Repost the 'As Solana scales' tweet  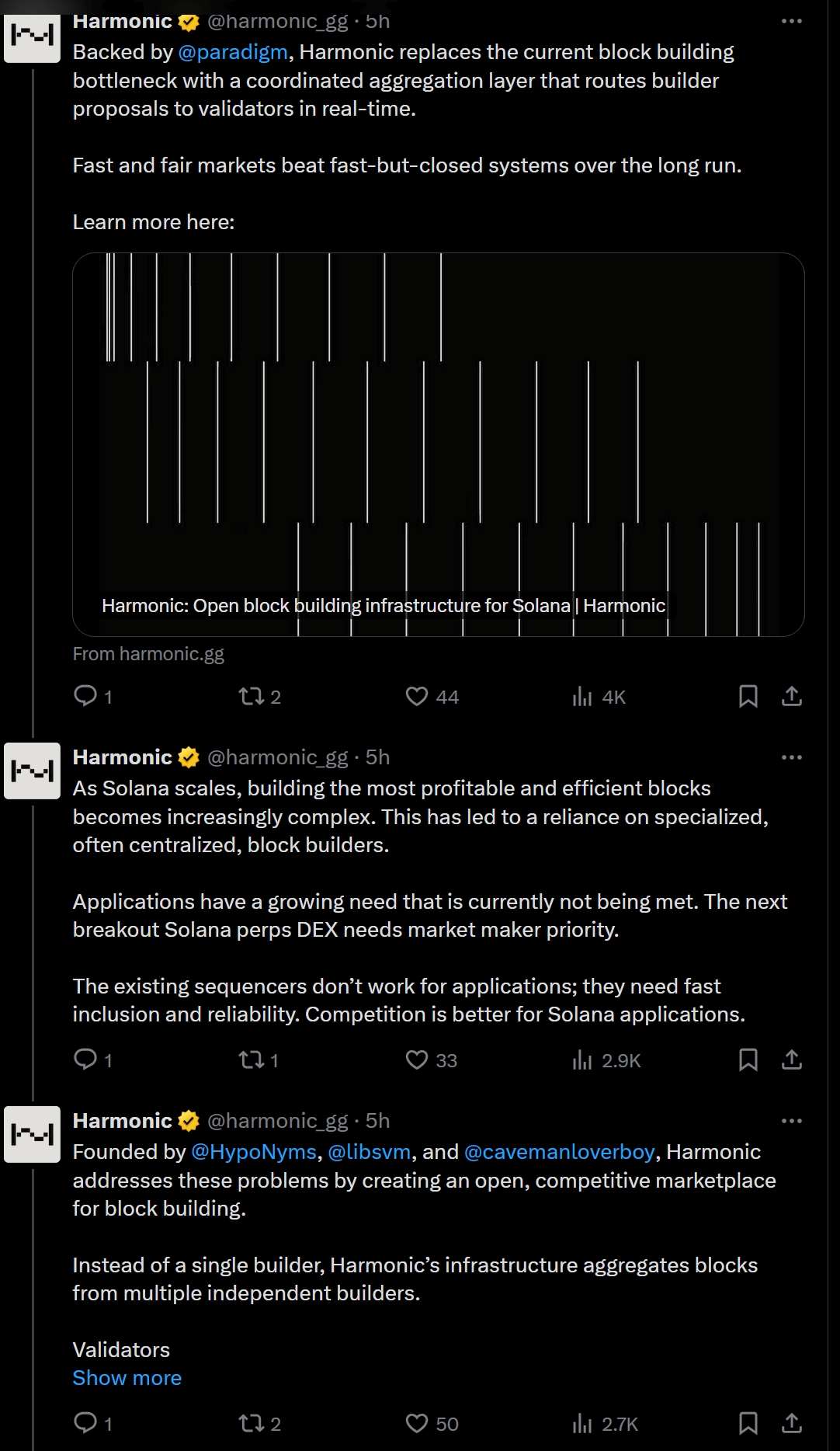(252, 1060)
